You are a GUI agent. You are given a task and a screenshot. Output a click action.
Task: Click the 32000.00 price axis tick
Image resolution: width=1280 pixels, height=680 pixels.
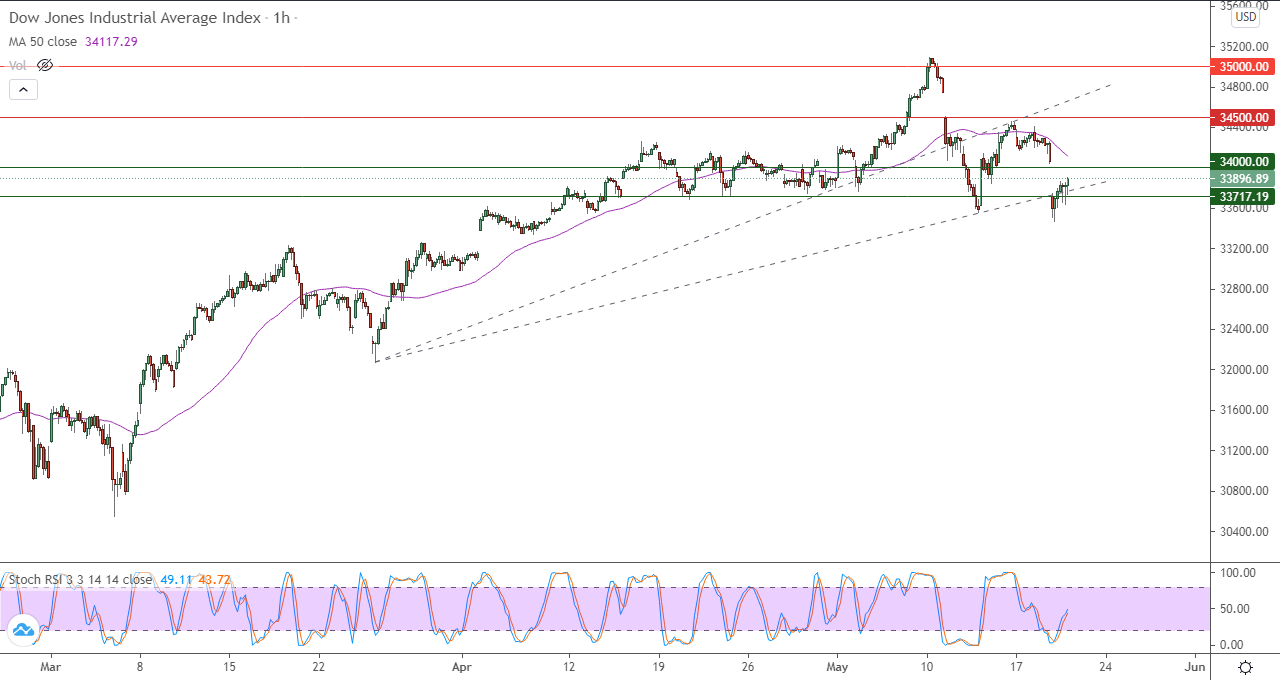point(1243,369)
